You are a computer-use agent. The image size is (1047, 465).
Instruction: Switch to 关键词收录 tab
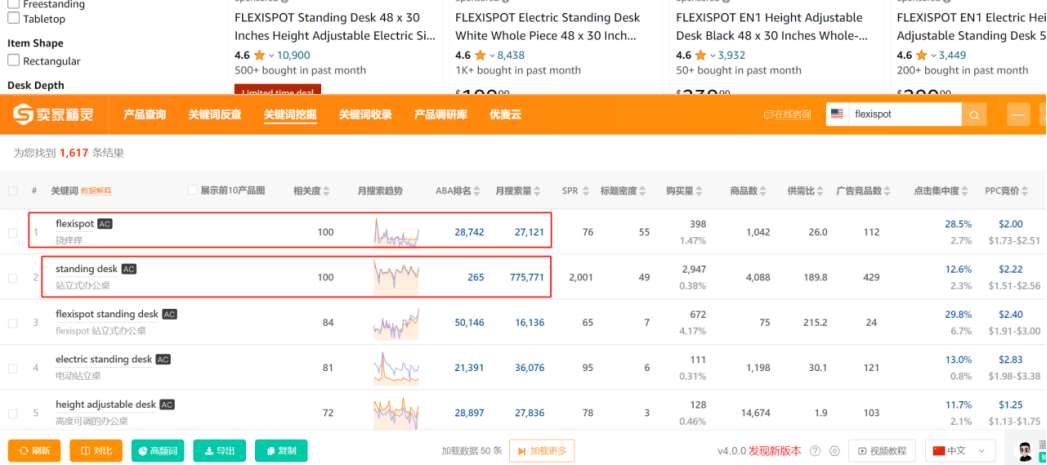365,115
